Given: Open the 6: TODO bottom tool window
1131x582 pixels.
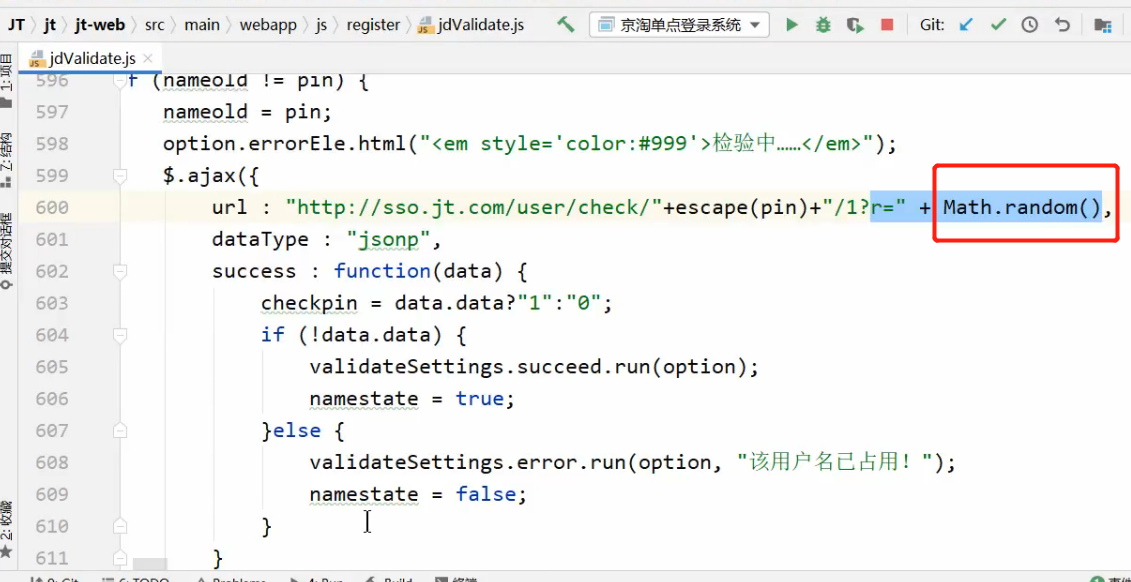Looking at the screenshot, I should [136, 580].
